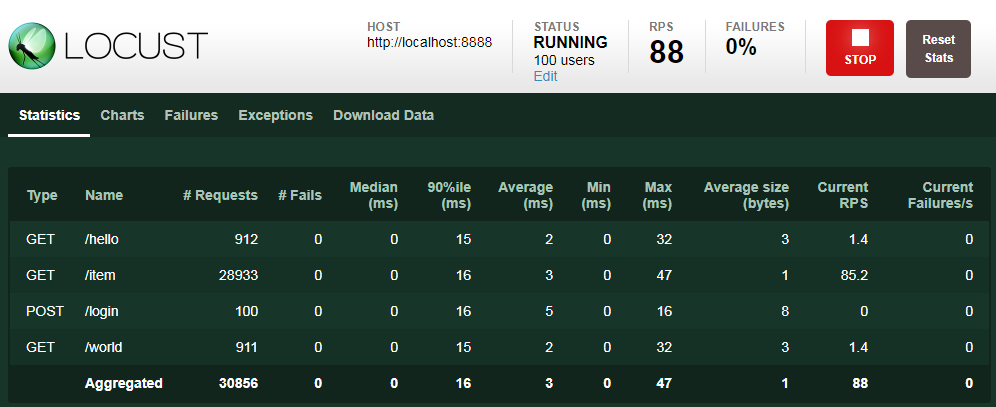The width and height of the screenshot is (996, 407).
Task: Click the RUNNING status text
Action: (x=570, y=43)
